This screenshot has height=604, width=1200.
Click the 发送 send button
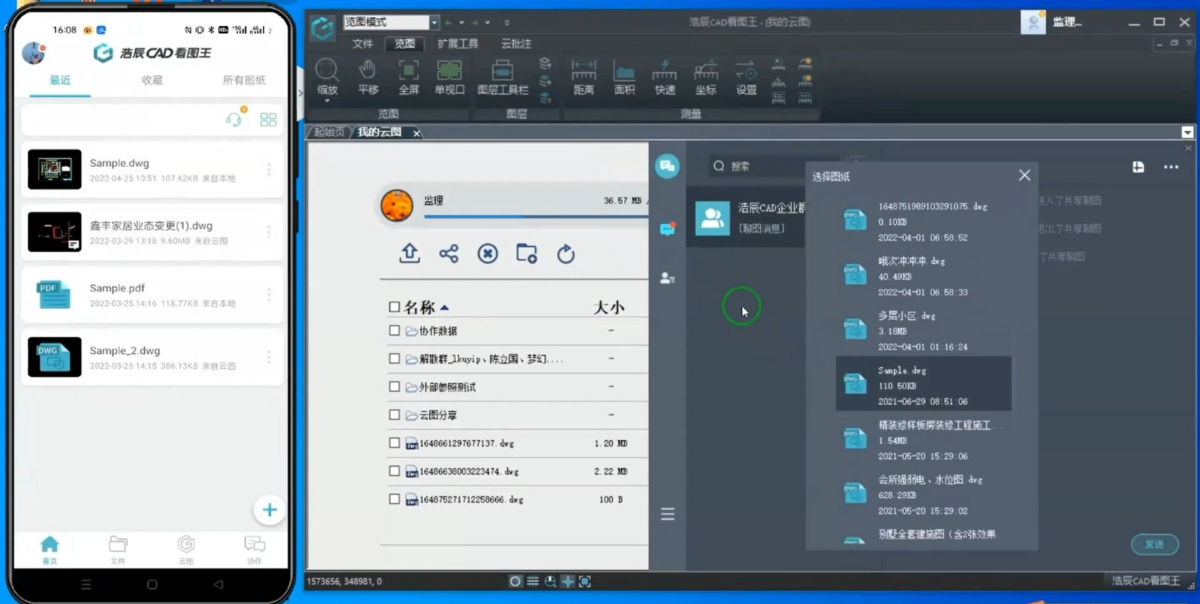tap(1154, 544)
